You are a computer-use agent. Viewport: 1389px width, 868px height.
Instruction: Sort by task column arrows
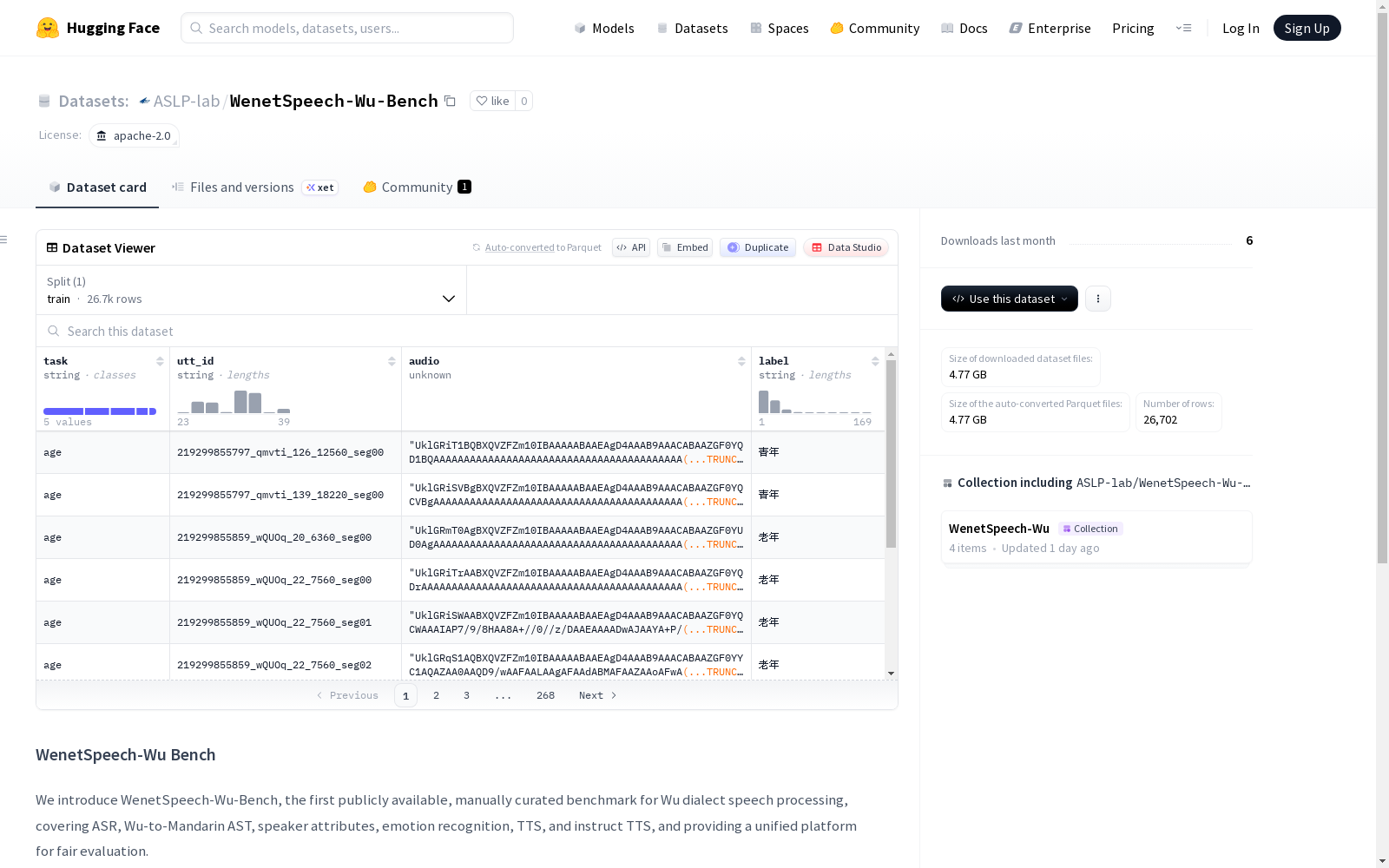click(160, 361)
